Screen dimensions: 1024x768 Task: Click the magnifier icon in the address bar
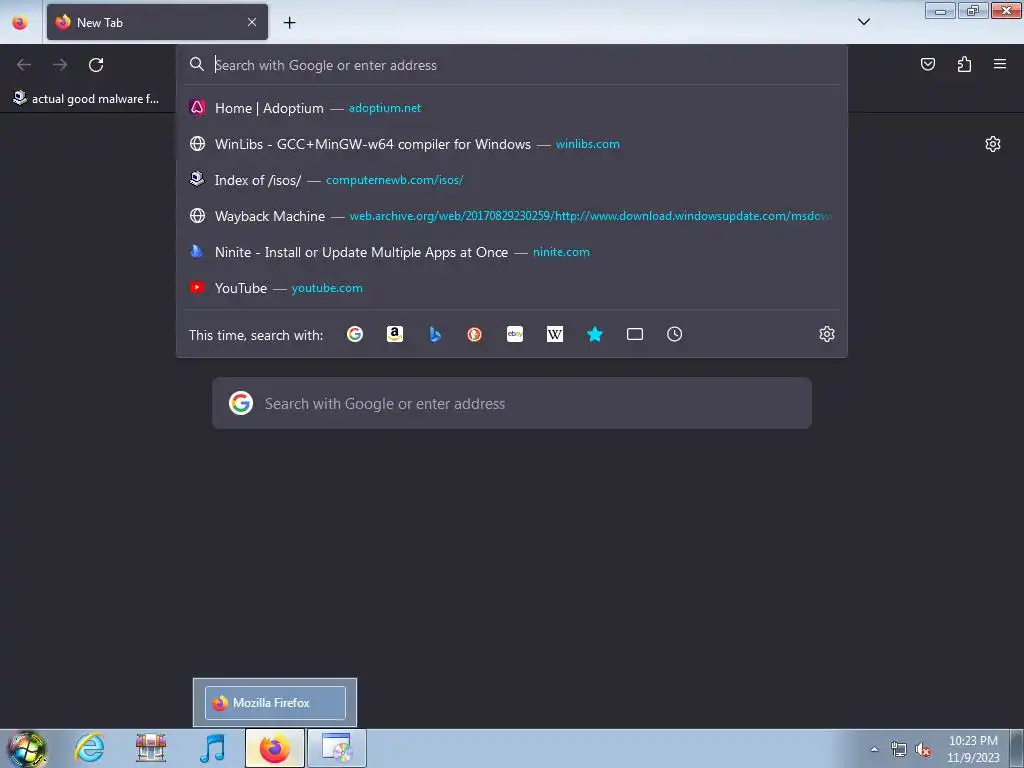(x=197, y=64)
